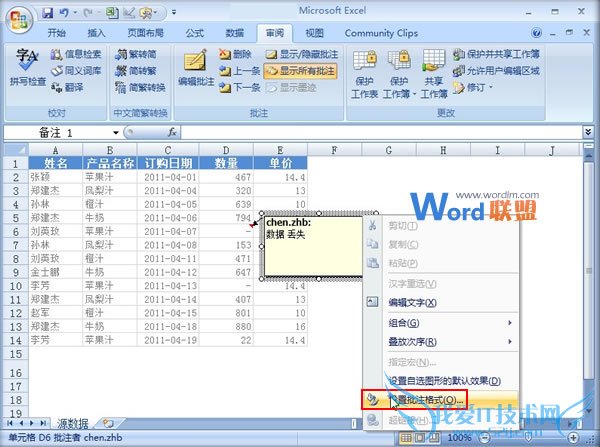Run spelling check (拼写检查)

coord(27,67)
